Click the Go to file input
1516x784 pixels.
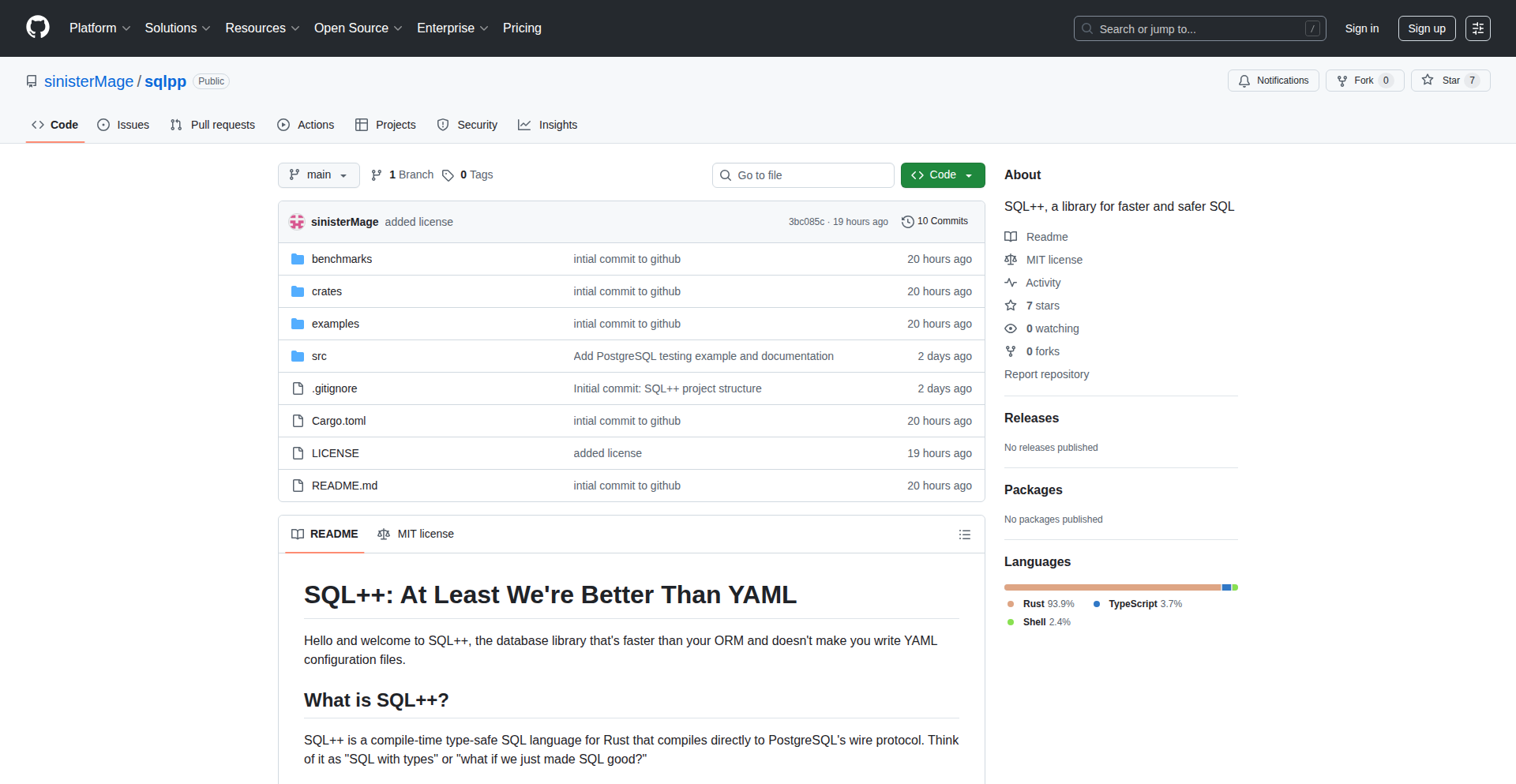803,175
